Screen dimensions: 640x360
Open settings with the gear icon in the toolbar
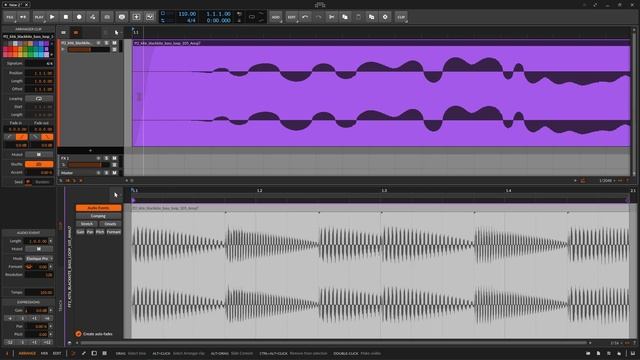pyautogui.click(x=385, y=17)
